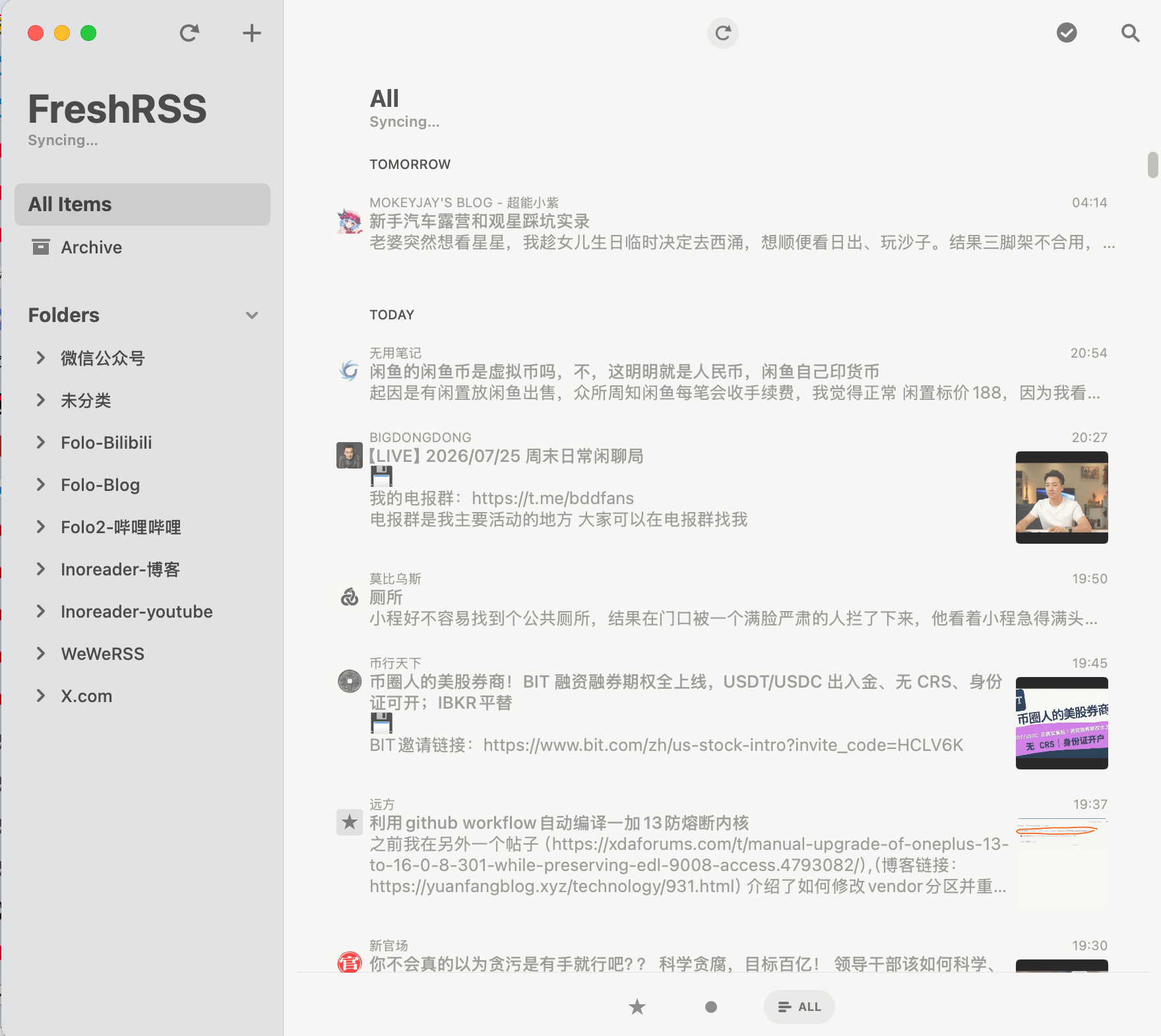
Task: Select All Items in sidebar
Action: 142,205
